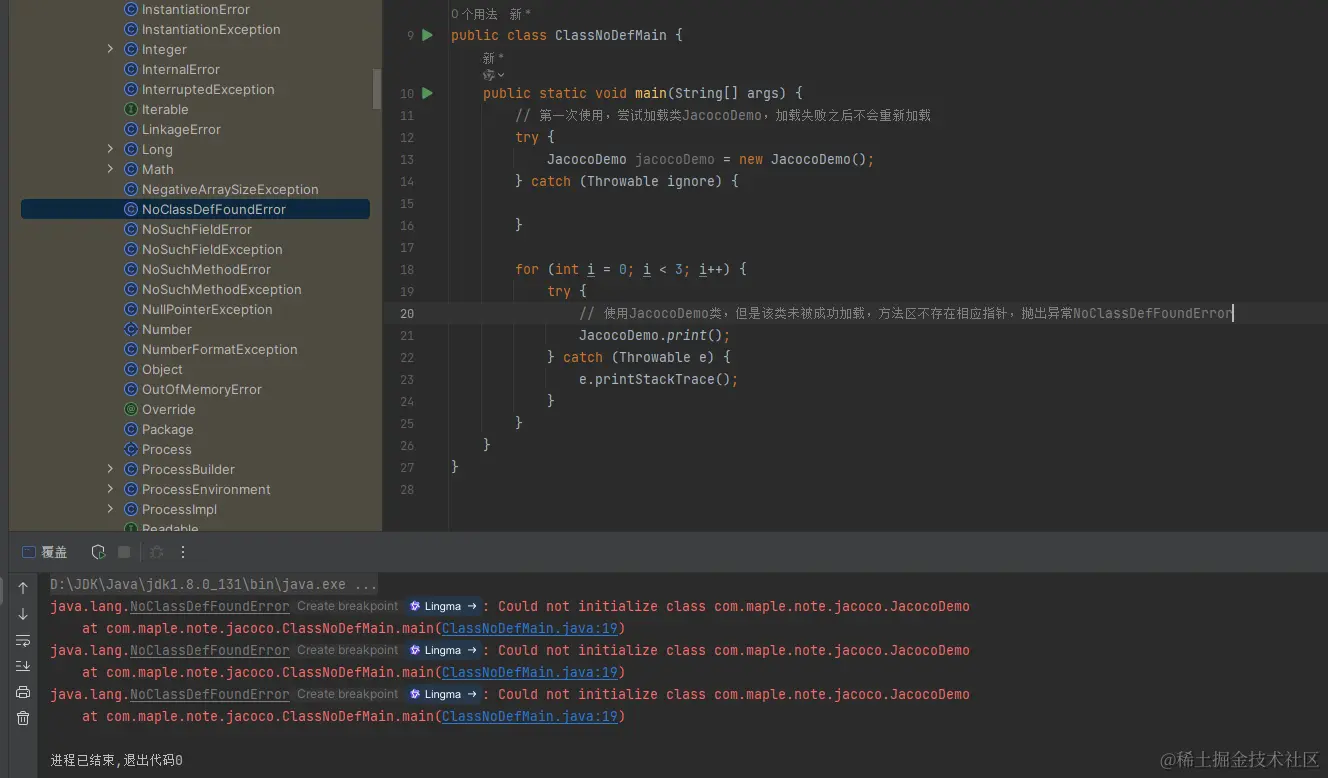1328x778 pixels.
Task: Click the greyed-out bug icon in run toolbar
Action: point(156,552)
